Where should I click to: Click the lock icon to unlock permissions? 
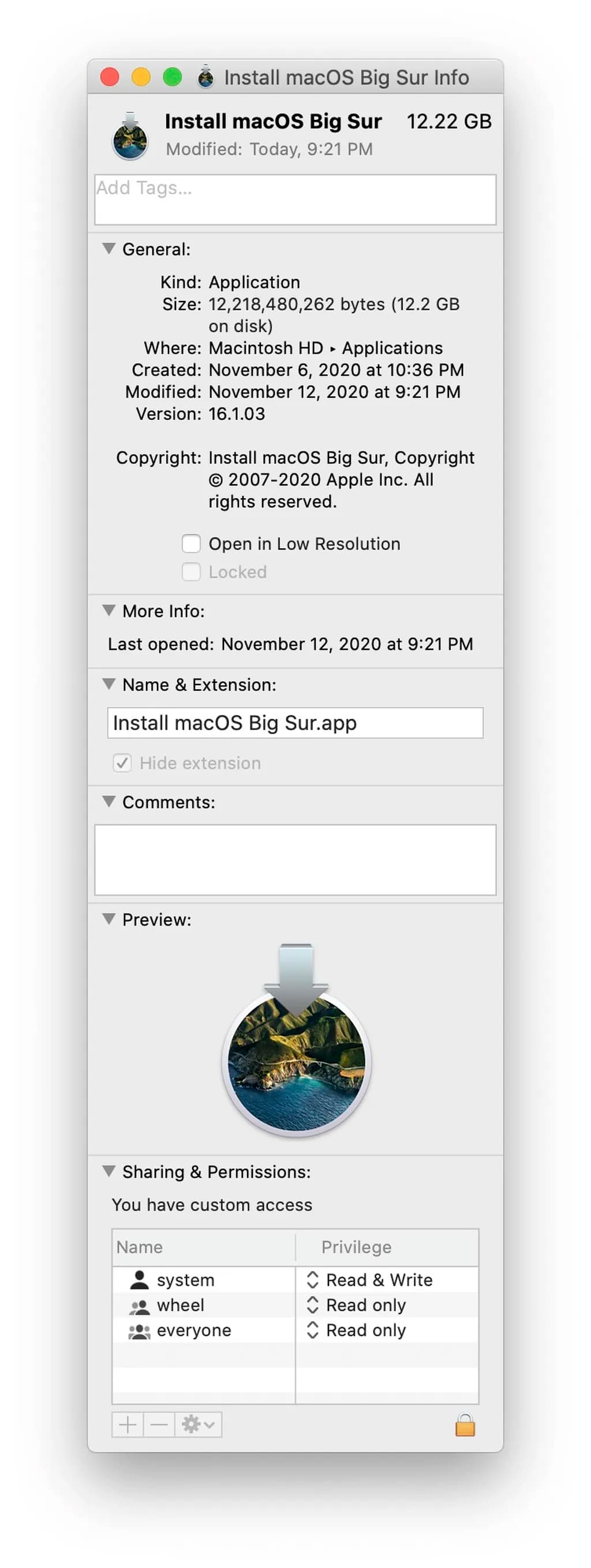465,1425
